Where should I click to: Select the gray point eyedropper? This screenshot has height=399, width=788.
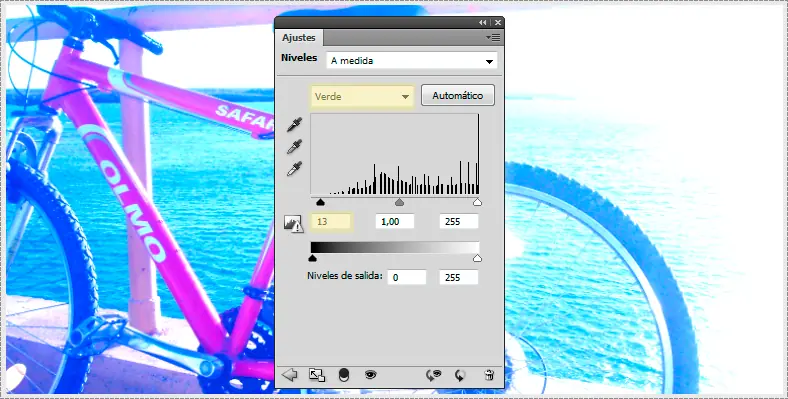point(294,146)
